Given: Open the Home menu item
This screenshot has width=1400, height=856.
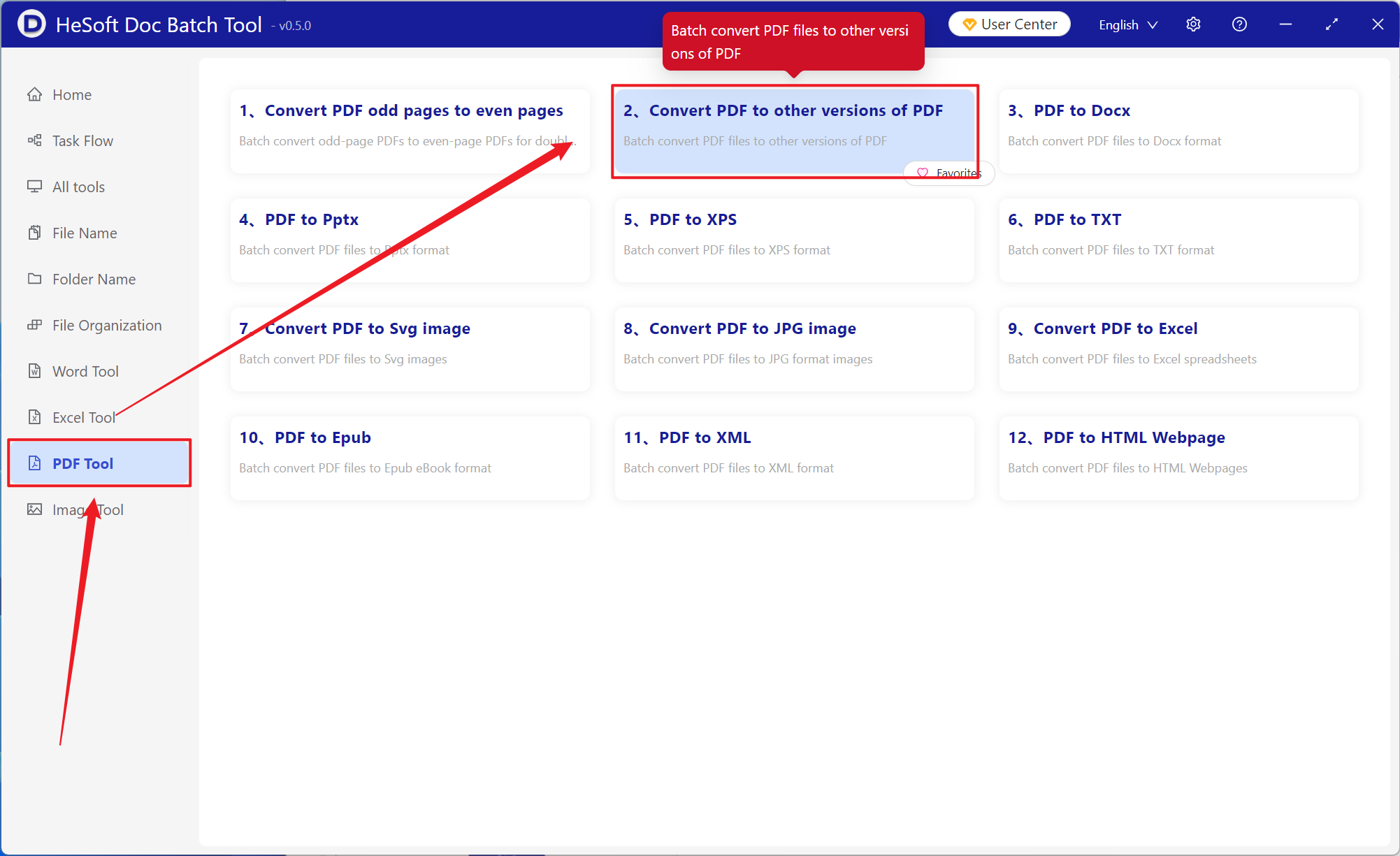Looking at the screenshot, I should point(98,94).
